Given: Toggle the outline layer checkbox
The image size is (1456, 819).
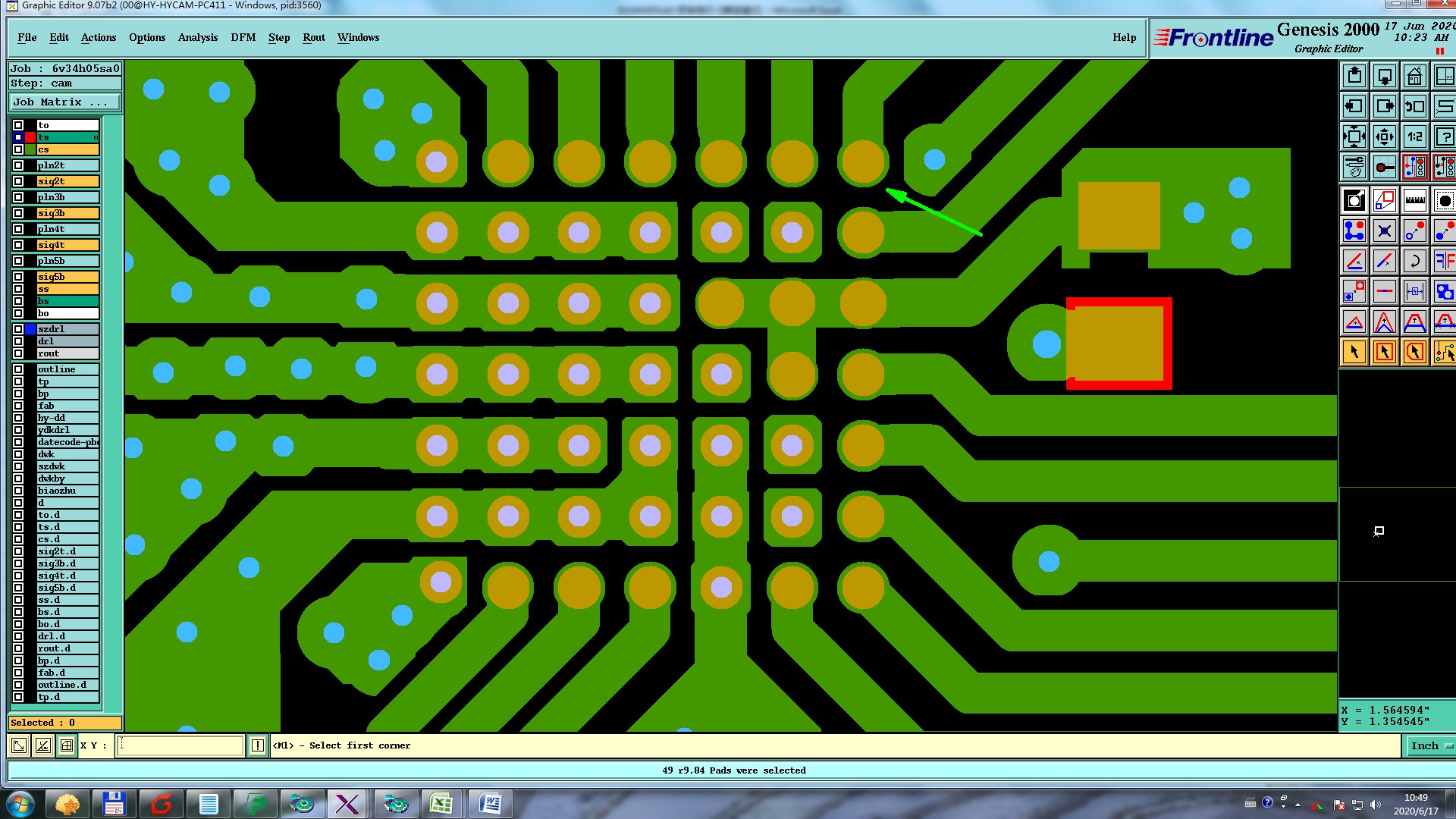Looking at the screenshot, I should [18, 369].
